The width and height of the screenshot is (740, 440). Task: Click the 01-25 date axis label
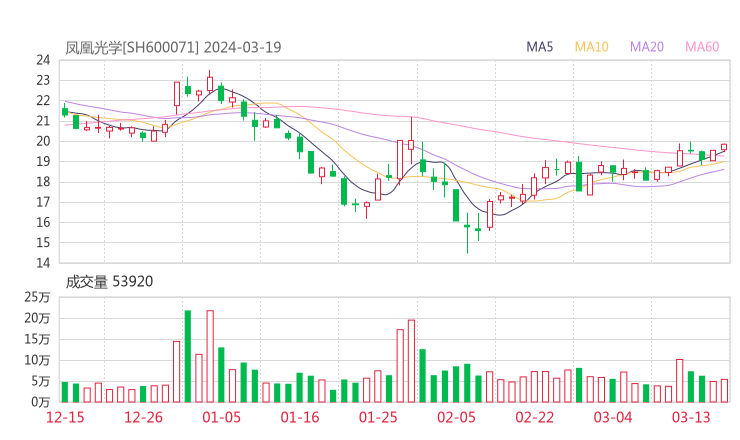point(378,417)
